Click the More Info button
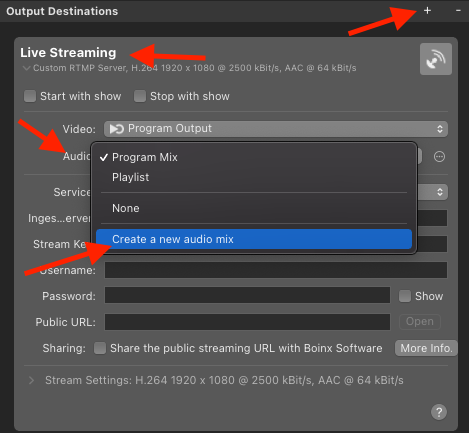This screenshot has width=469, height=433. 426,348
